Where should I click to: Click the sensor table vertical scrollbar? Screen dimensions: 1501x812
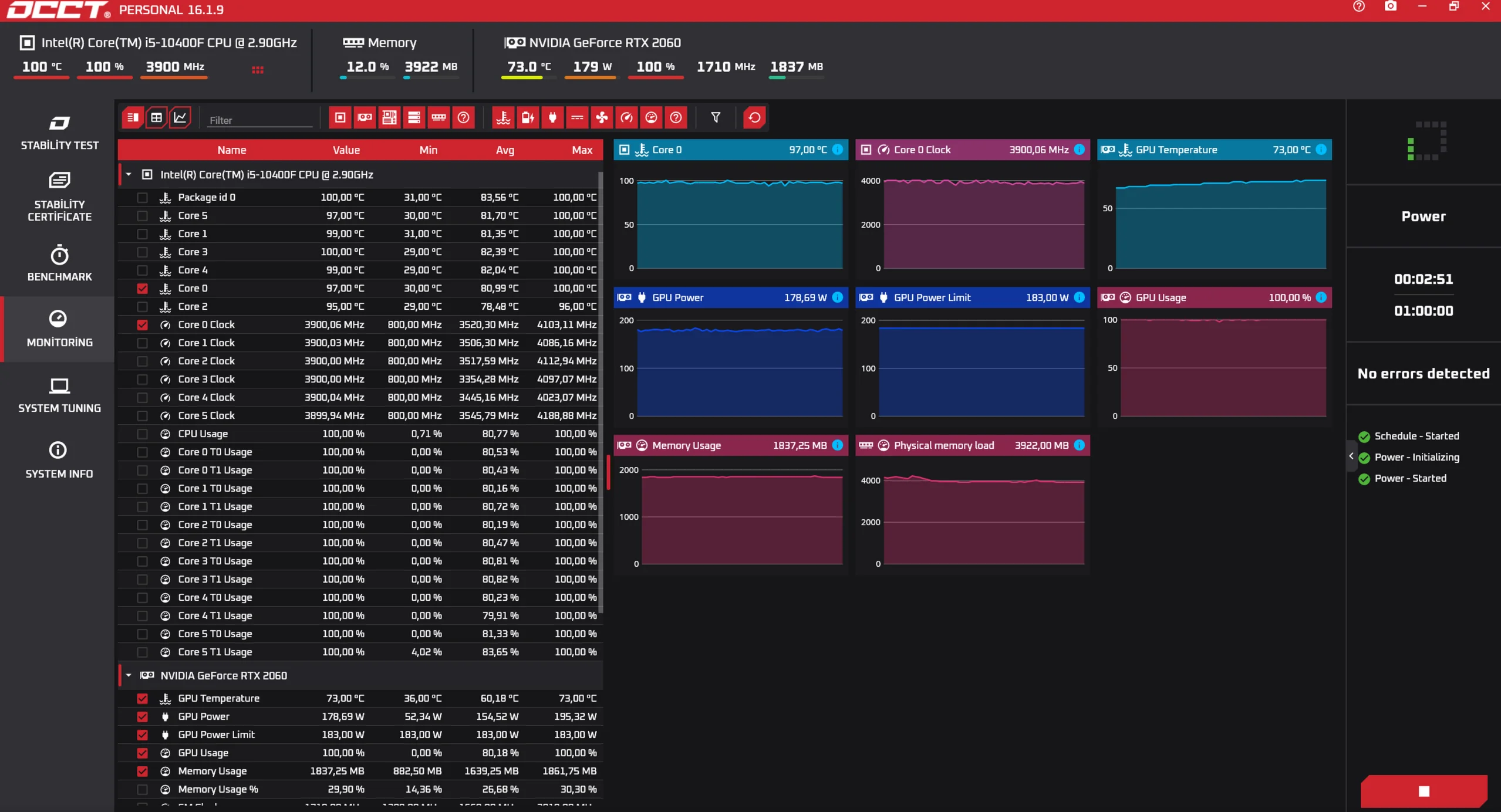tap(600, 392)
